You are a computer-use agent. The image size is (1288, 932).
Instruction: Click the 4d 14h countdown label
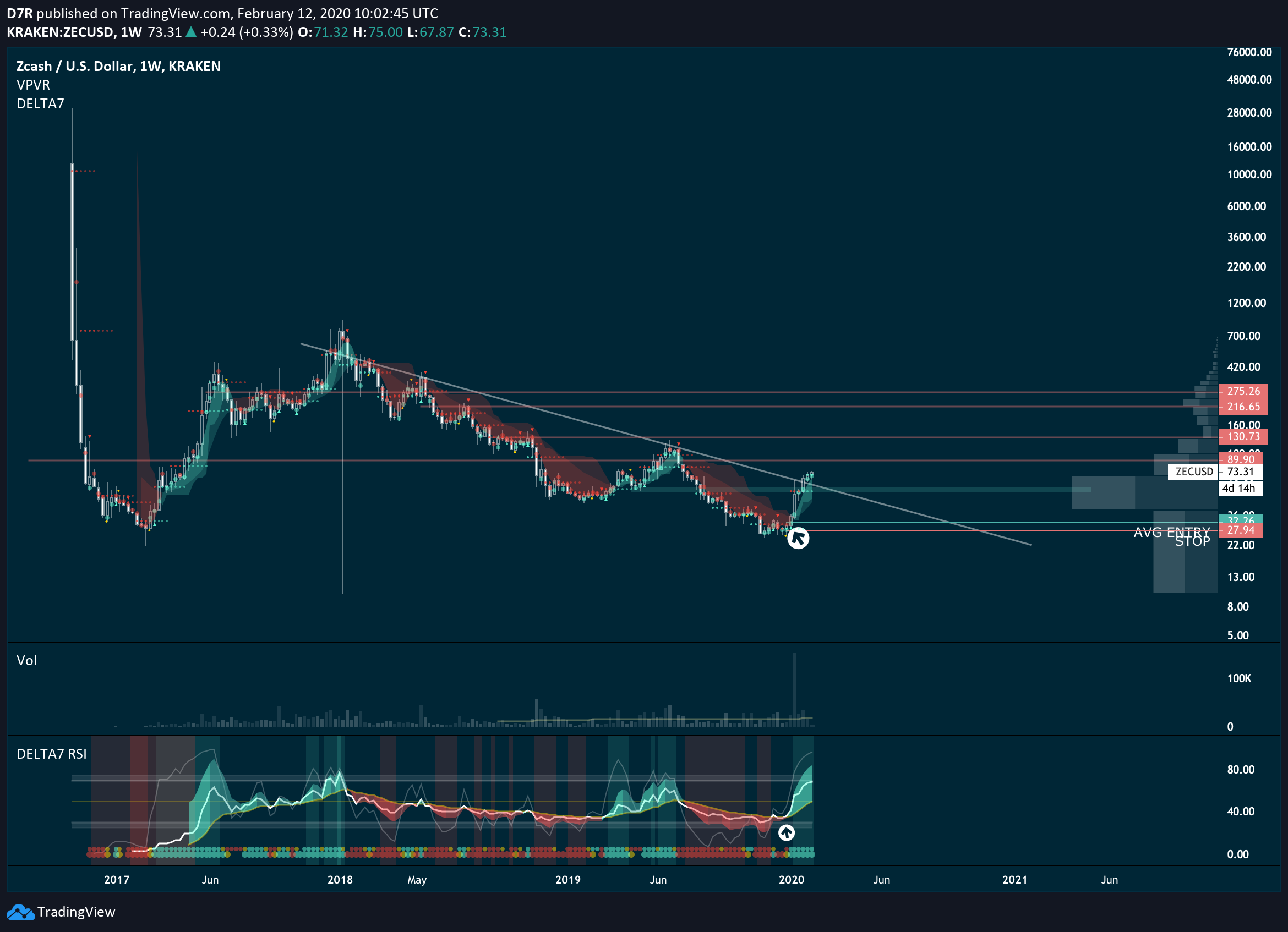pyautogui.click(x=1240, y=488)
